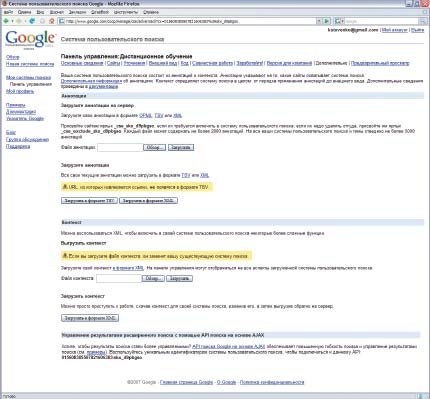Go back with the green back arrow

click(6, 21)
